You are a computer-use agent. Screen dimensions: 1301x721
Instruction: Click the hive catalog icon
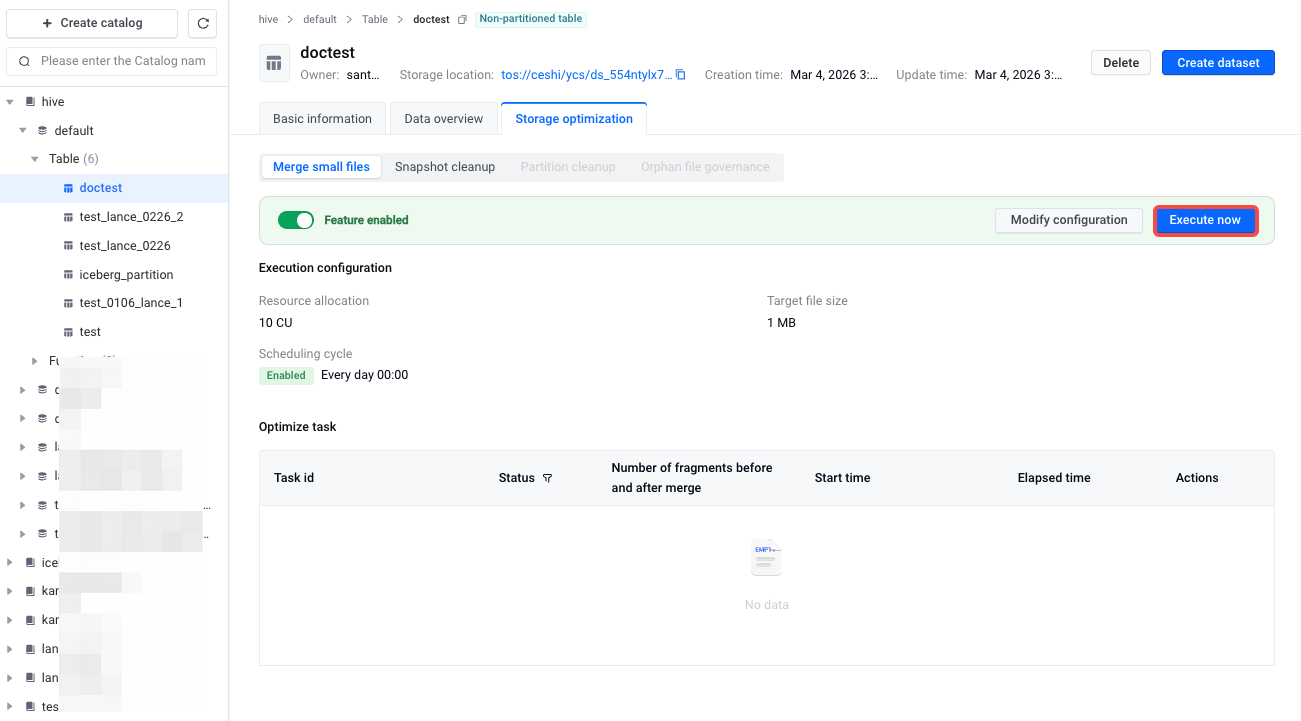30,102
